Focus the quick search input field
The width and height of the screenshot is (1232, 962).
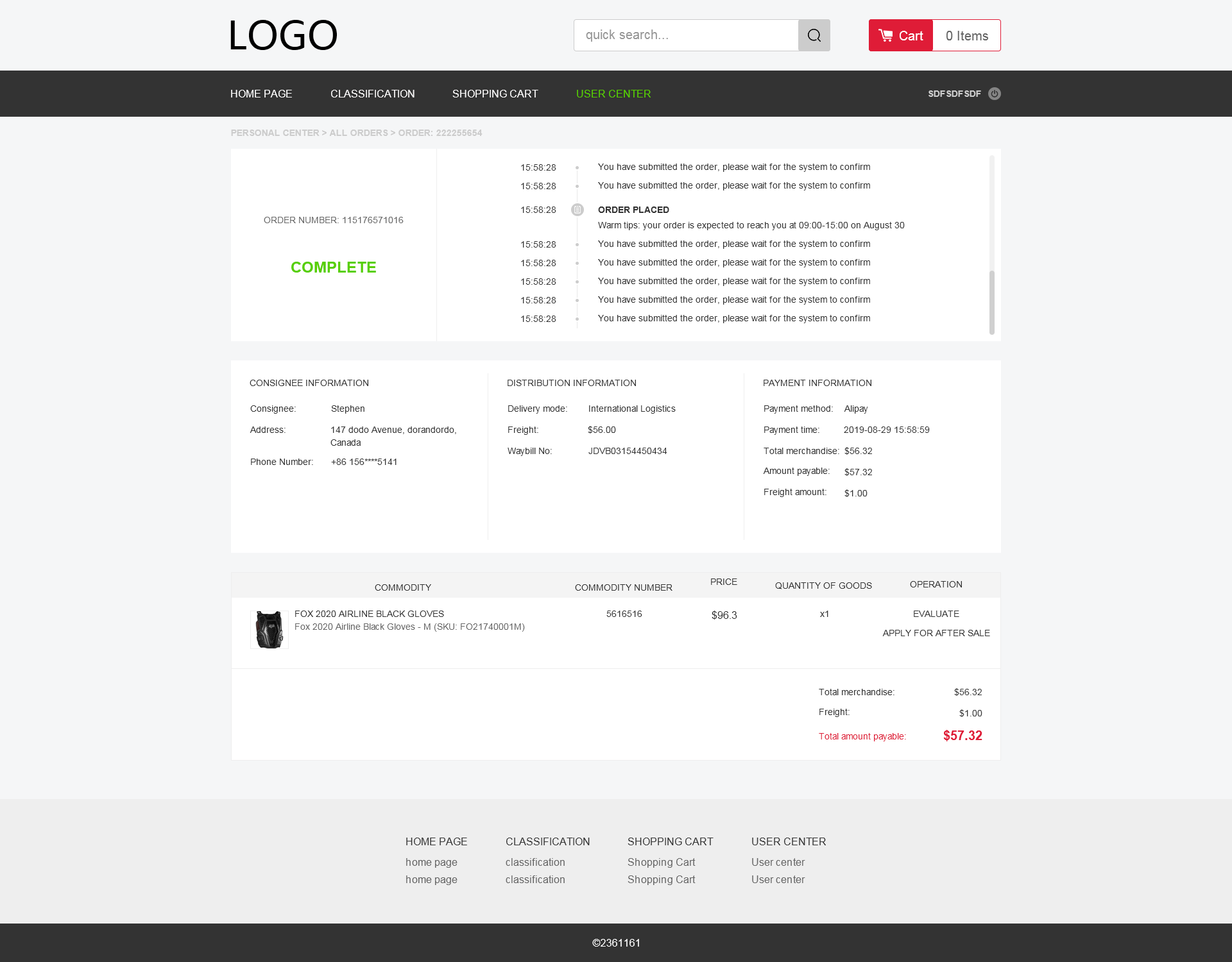click(685, 35)
